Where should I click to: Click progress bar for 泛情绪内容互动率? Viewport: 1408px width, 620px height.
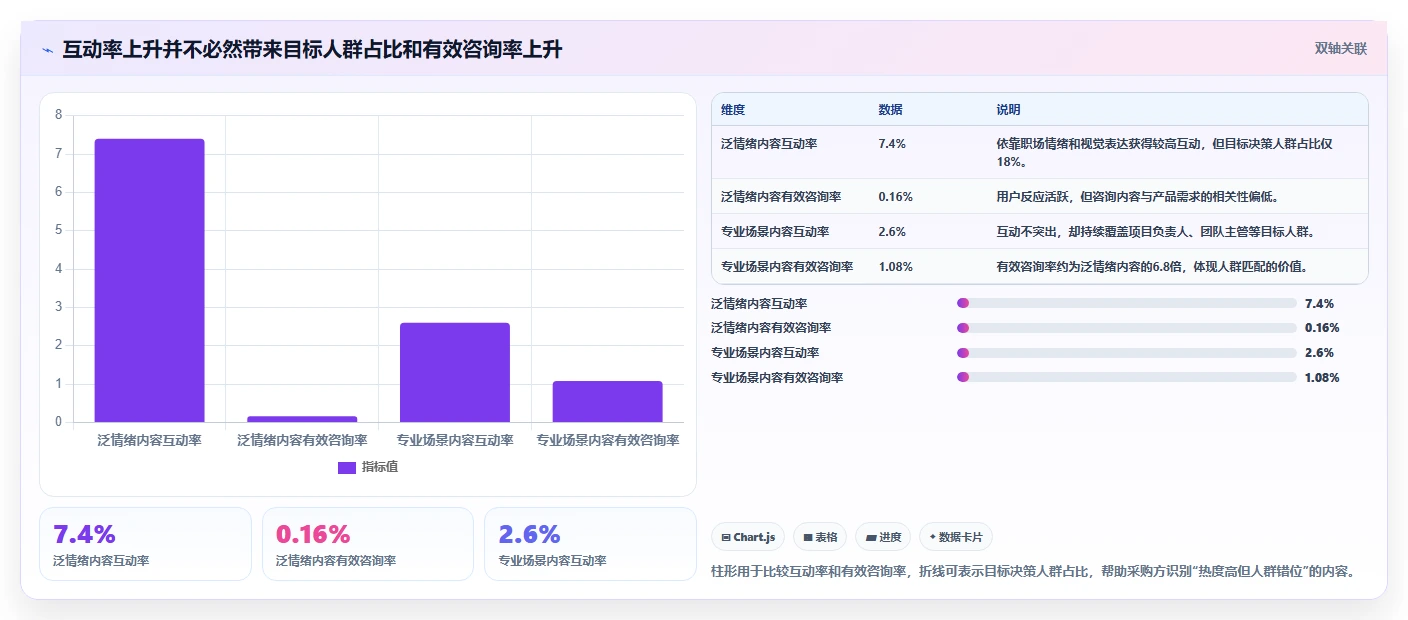[x=1127, y=303]
